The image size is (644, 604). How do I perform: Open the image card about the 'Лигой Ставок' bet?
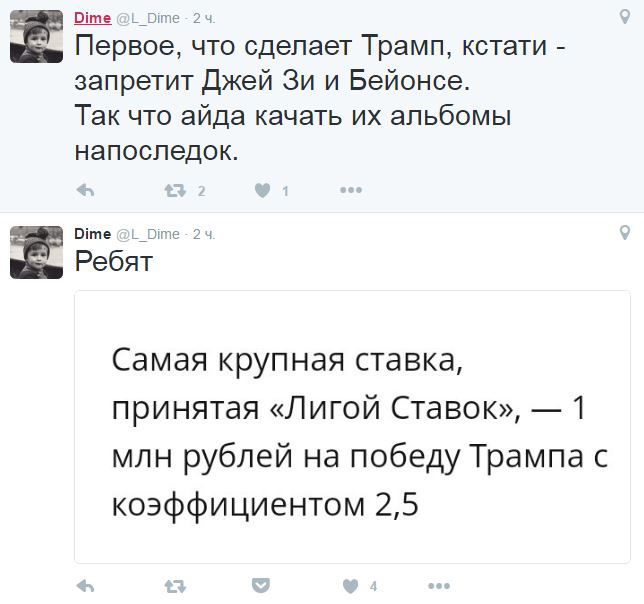coord(352,426)
